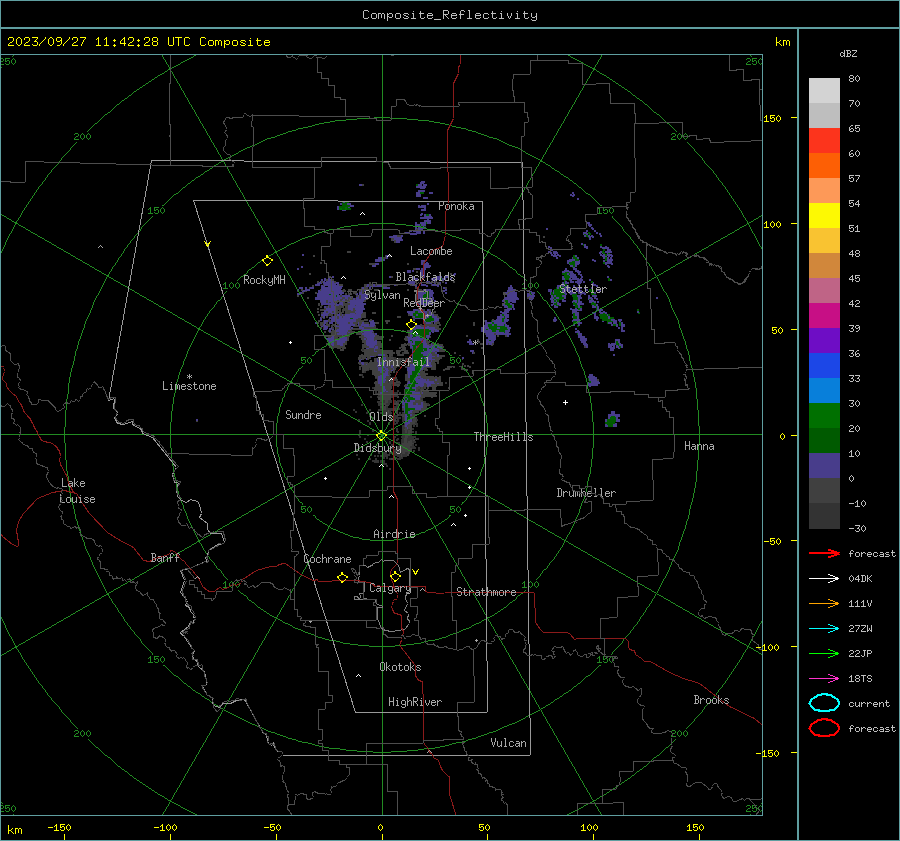This screenshot has height=841, width=900.
Task: Select the Vulcan label
Action: coord(509,743)
